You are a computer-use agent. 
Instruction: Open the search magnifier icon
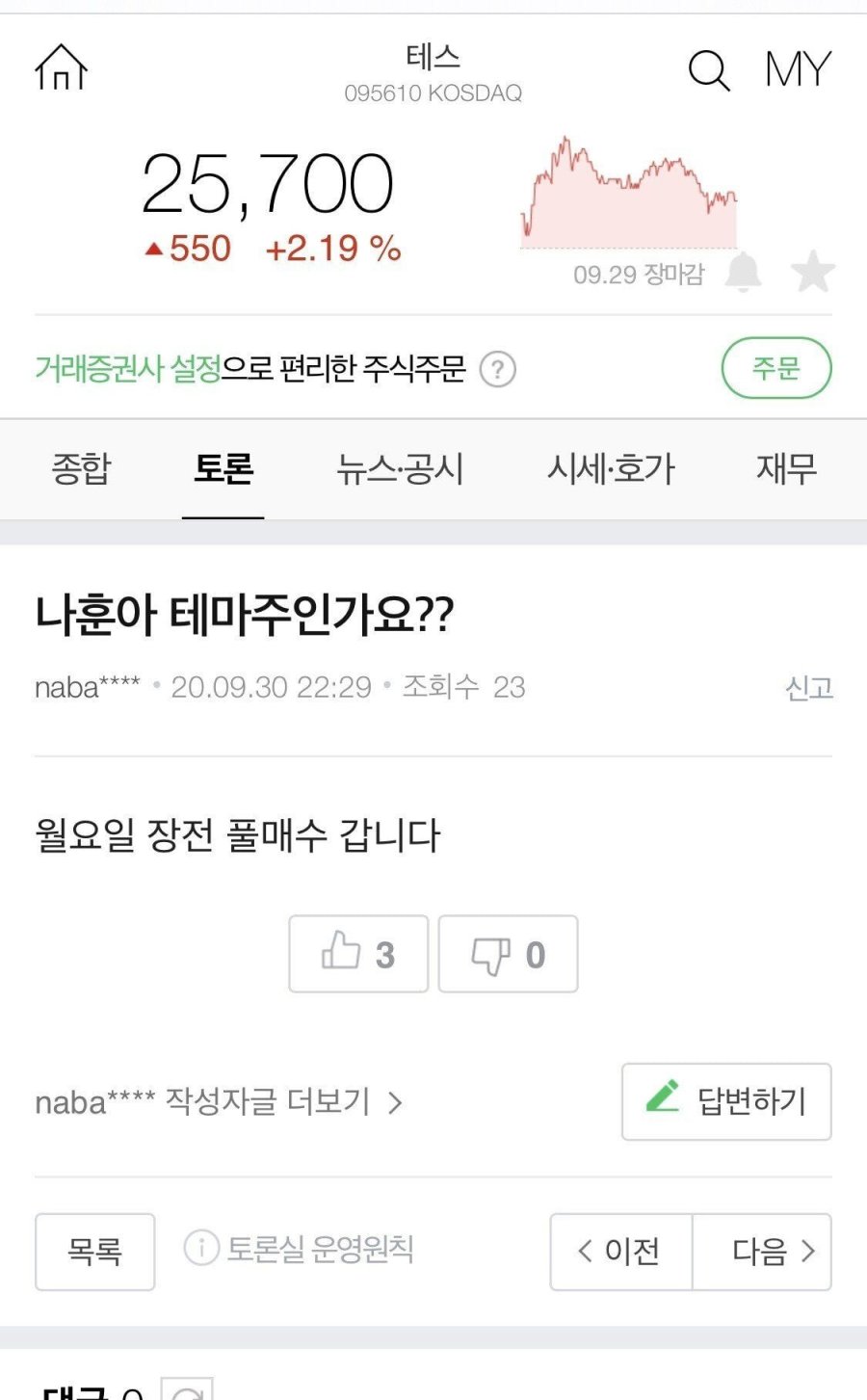pos(709,70)
